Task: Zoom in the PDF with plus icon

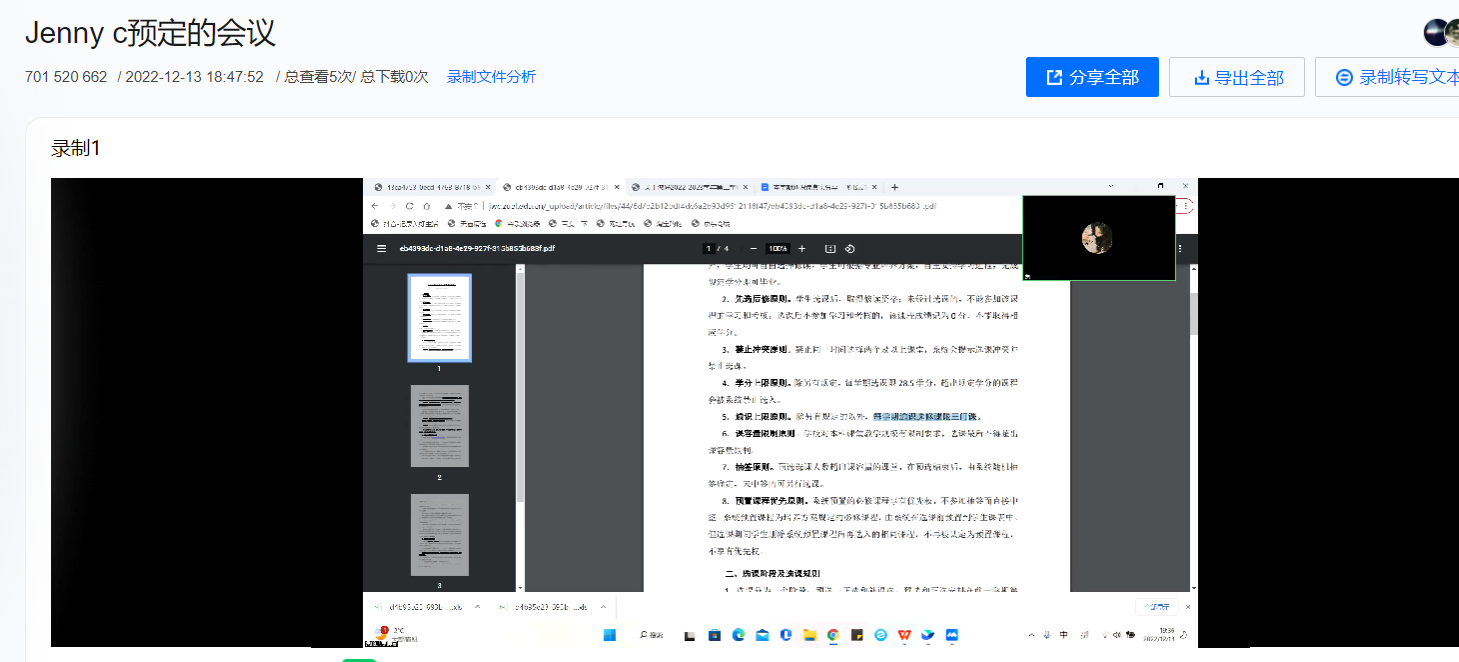Action: coord(803,248)
